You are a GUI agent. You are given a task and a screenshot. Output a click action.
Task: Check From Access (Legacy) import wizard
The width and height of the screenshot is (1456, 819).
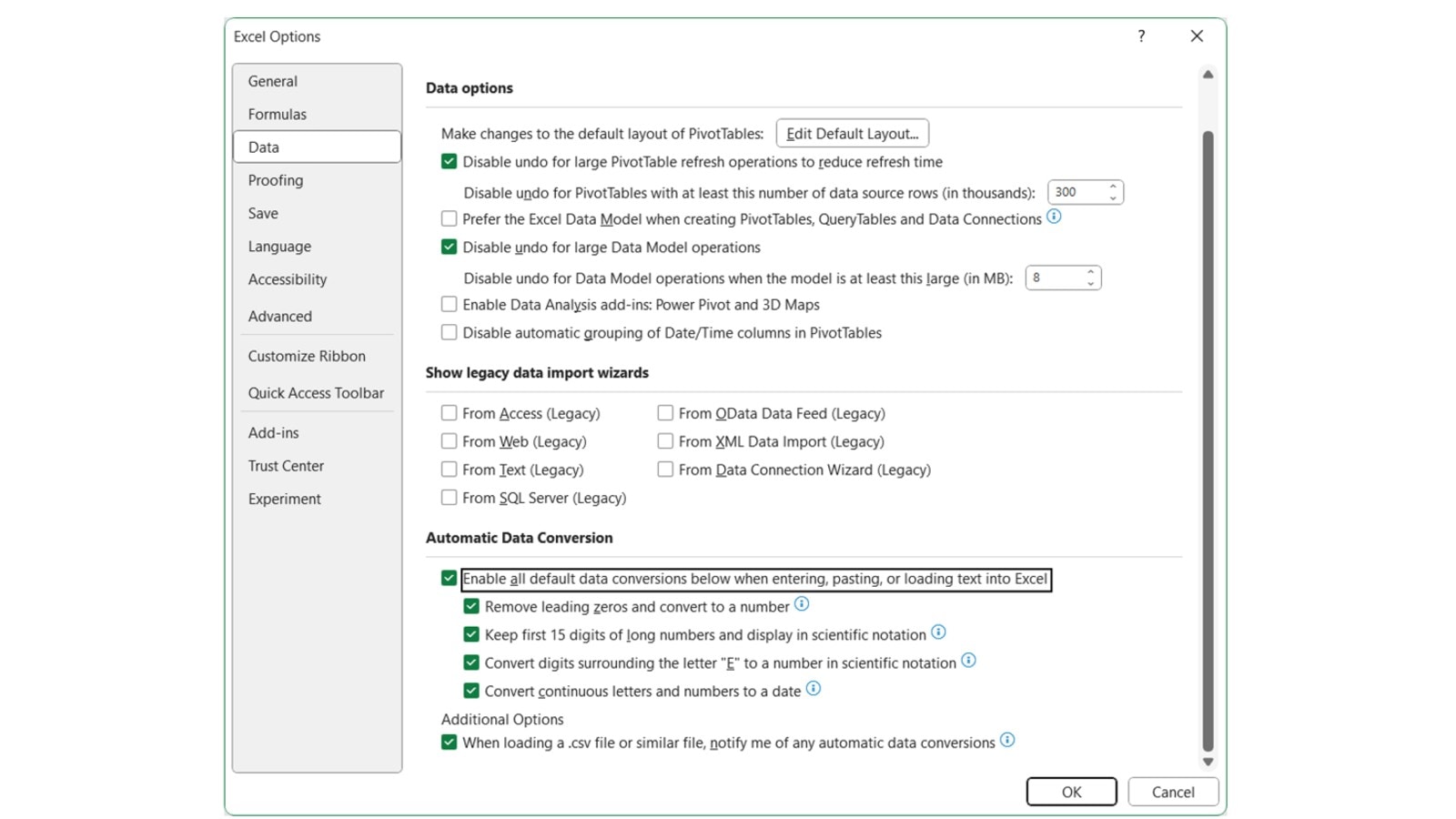point(449,412)
